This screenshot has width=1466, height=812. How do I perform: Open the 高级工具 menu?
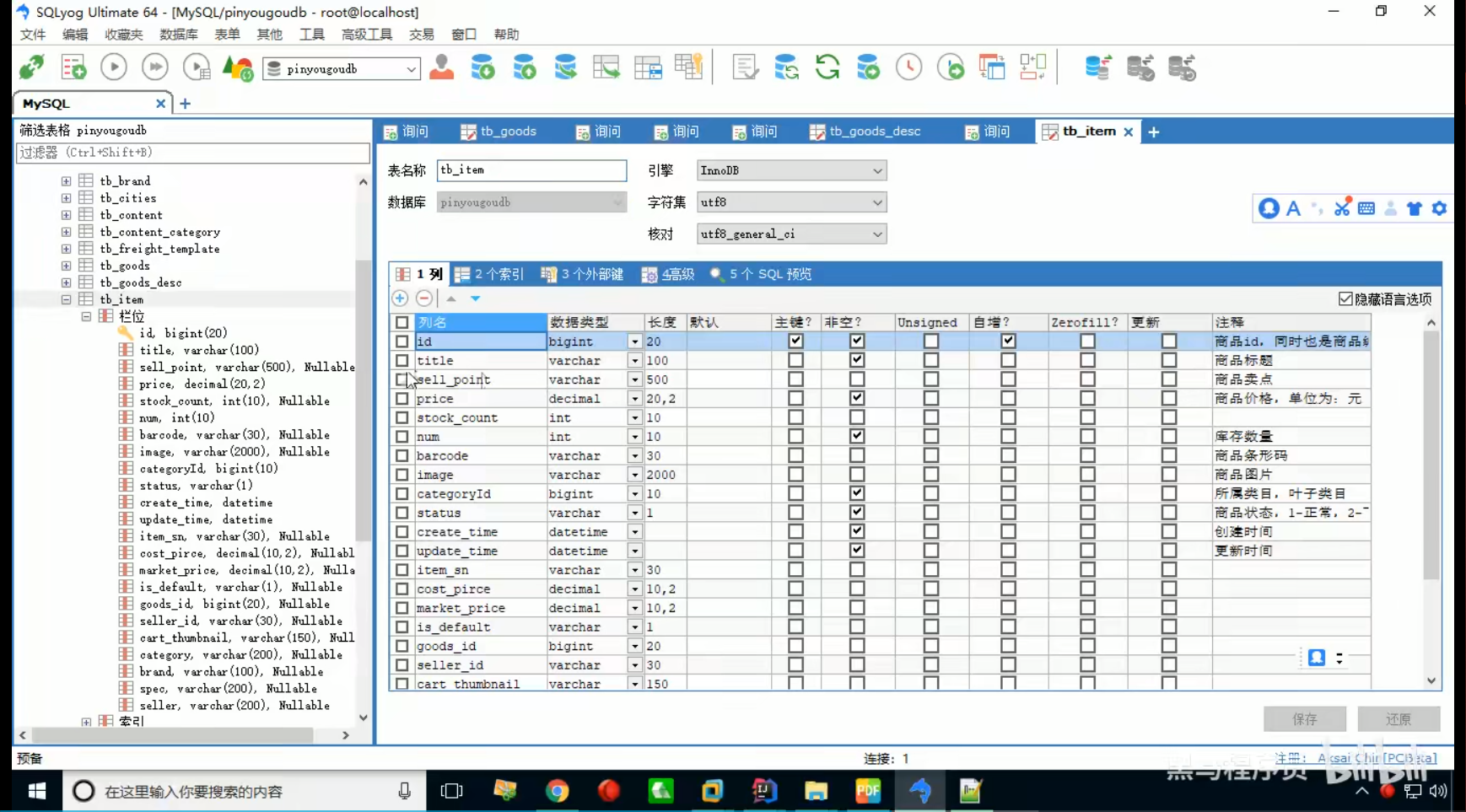tap(367, 35)
